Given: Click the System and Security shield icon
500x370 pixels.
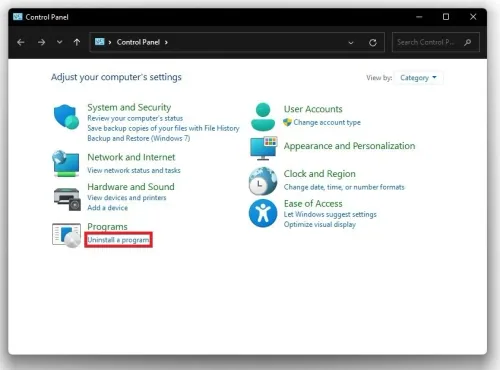Looking at the screenshot, I should pyautogui.click(x=66, y=117).
